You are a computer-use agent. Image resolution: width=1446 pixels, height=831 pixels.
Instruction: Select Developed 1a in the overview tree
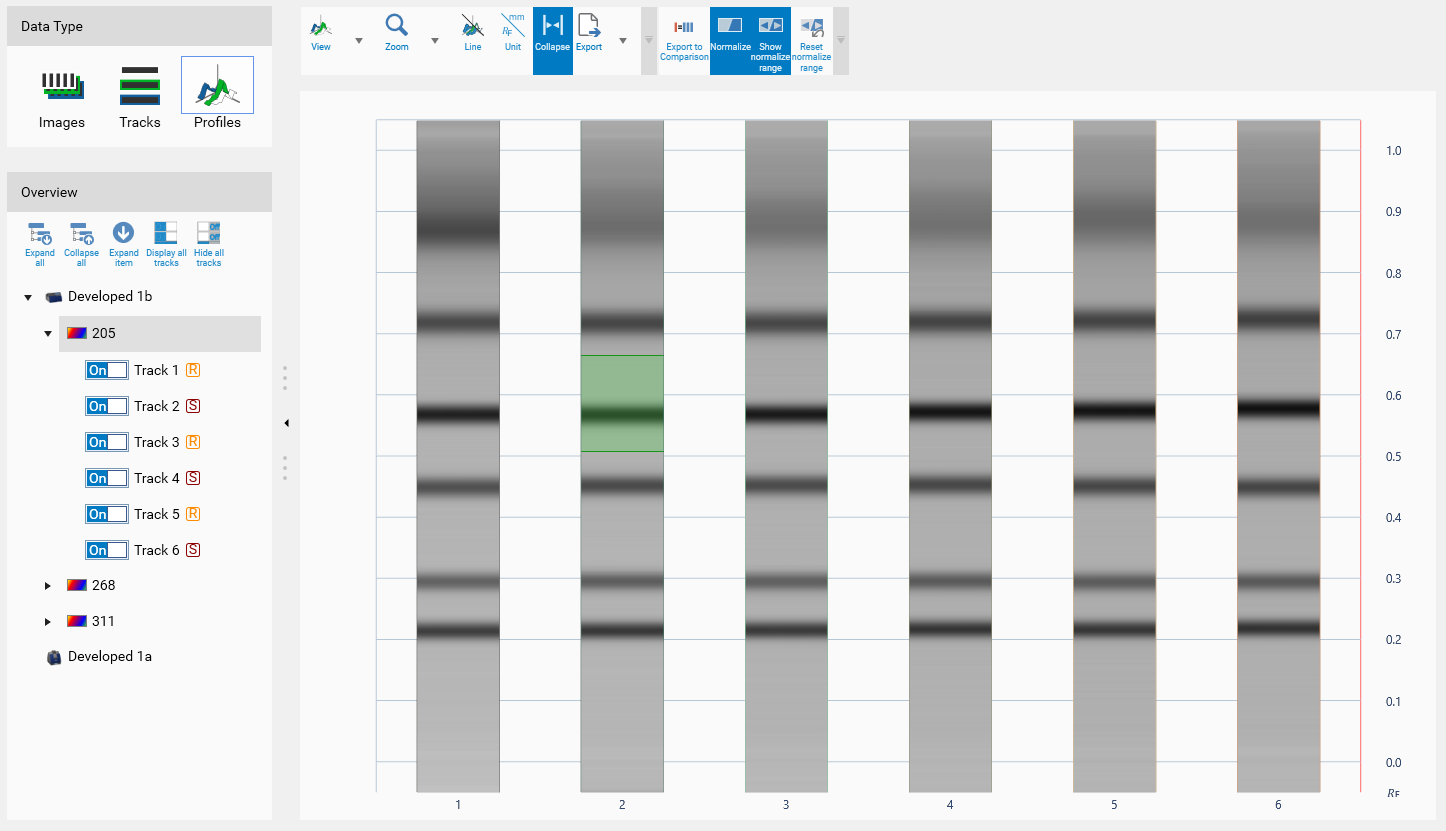click(x=110, y=657)
